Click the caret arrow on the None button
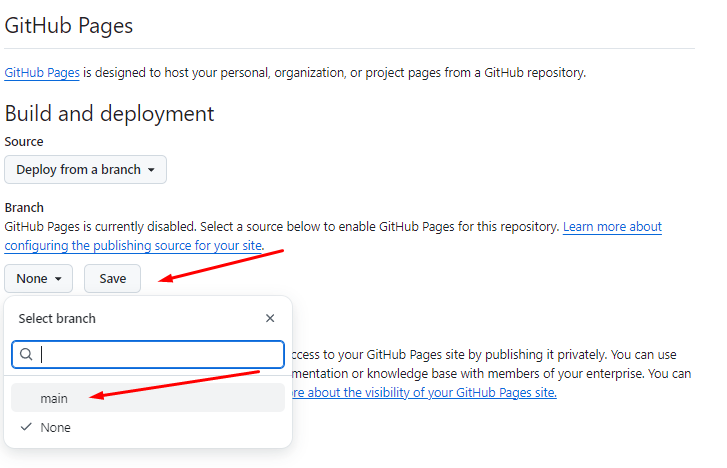 click(59, 279)
